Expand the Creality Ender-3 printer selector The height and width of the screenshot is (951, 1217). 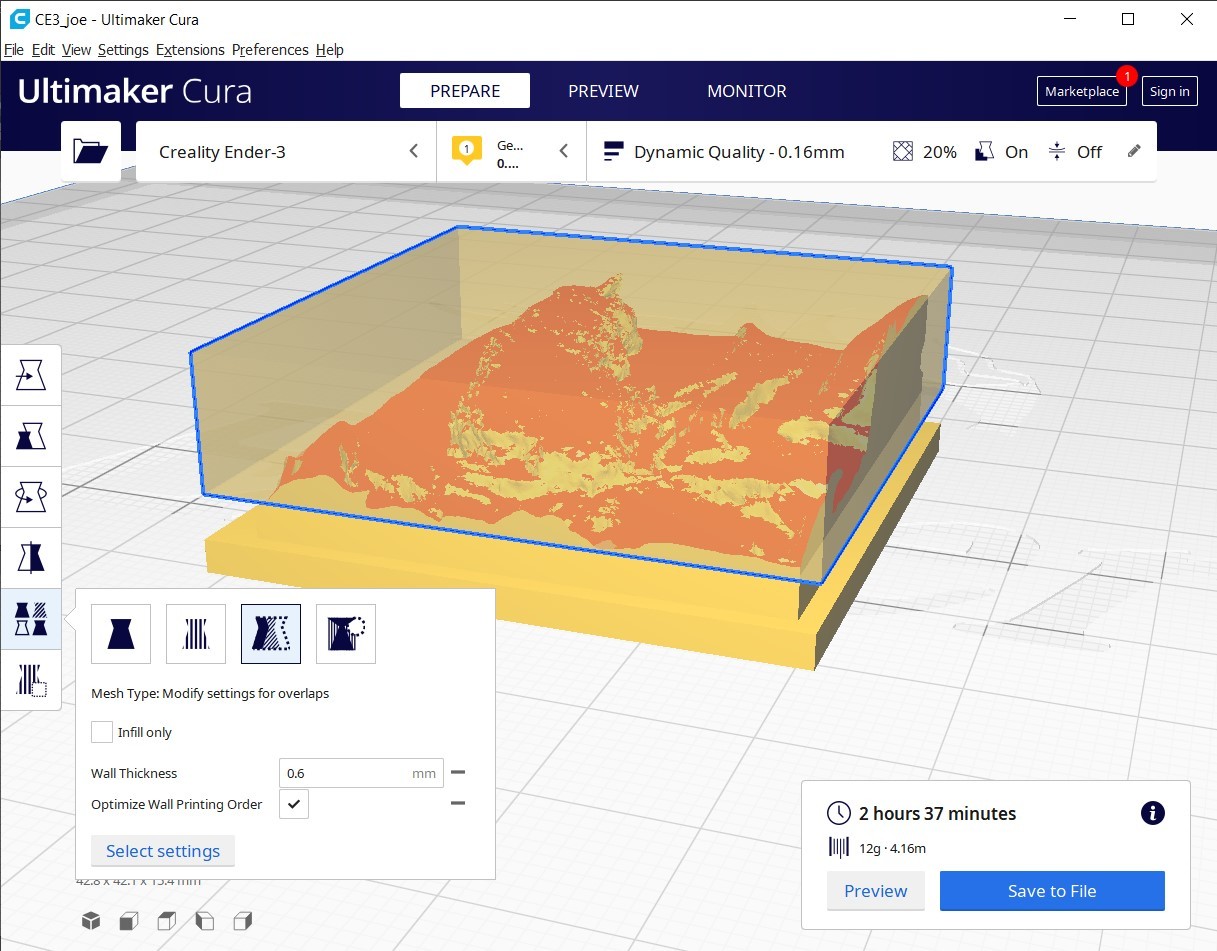[286, 152]
